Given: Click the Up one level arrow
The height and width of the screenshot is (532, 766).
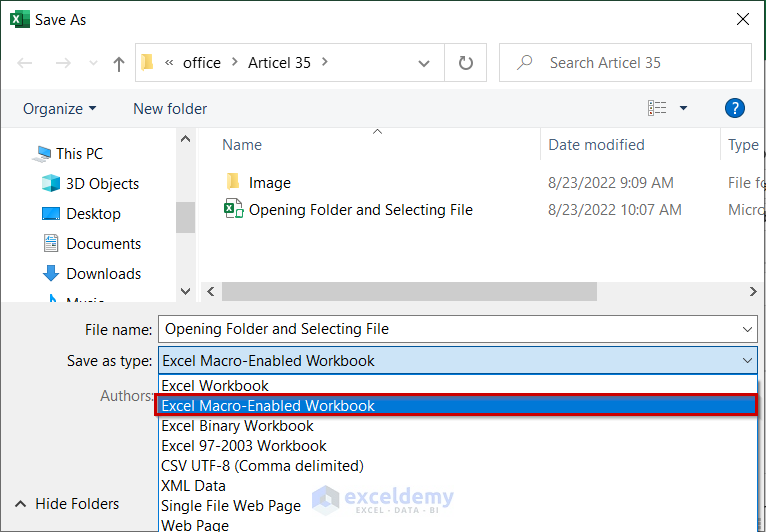Looking at the screenshot, I should (x=119, y=63).
